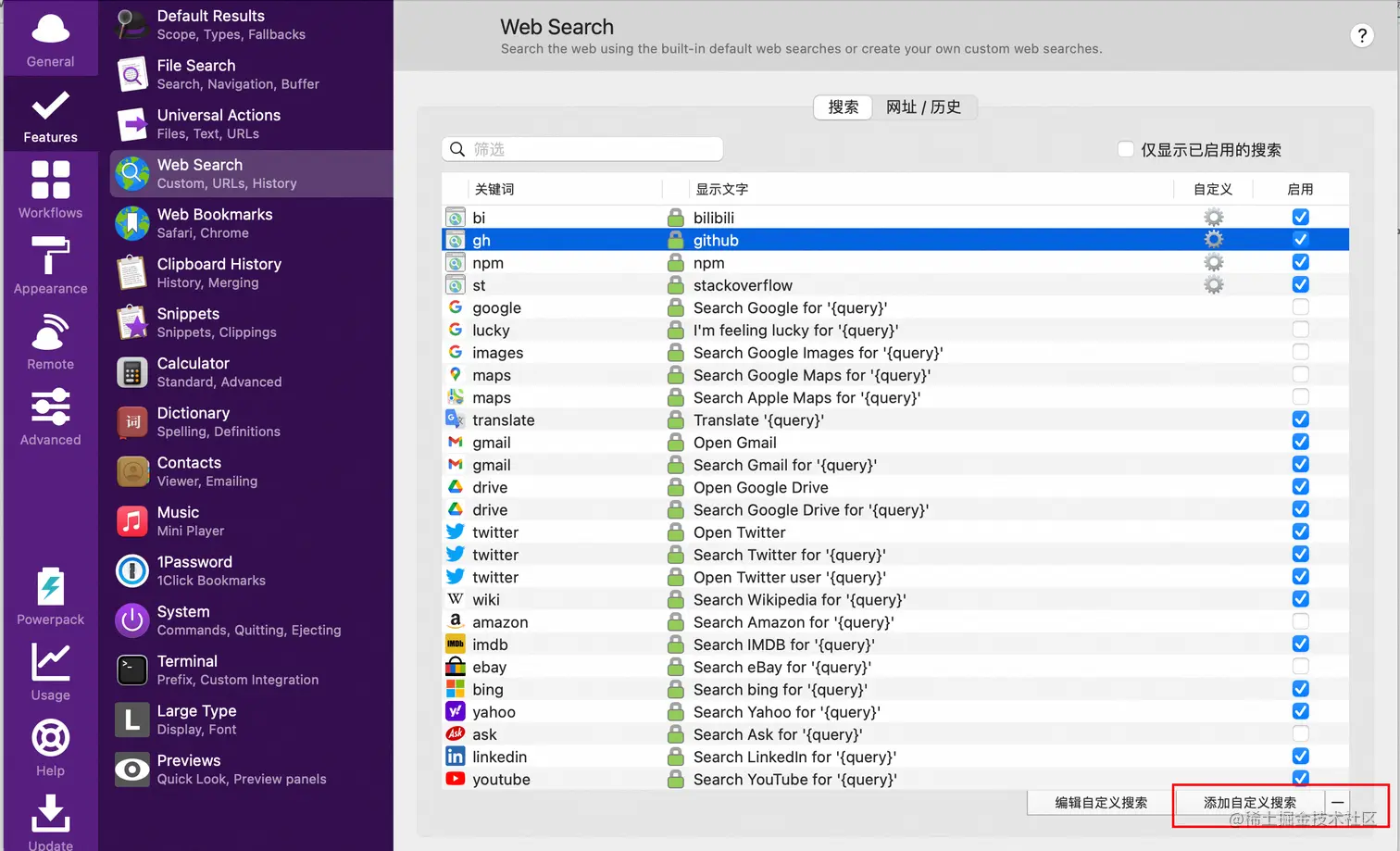Click the 筛选 filter search field
Viewport: 1400px width, 851px height.
[582, 149]
